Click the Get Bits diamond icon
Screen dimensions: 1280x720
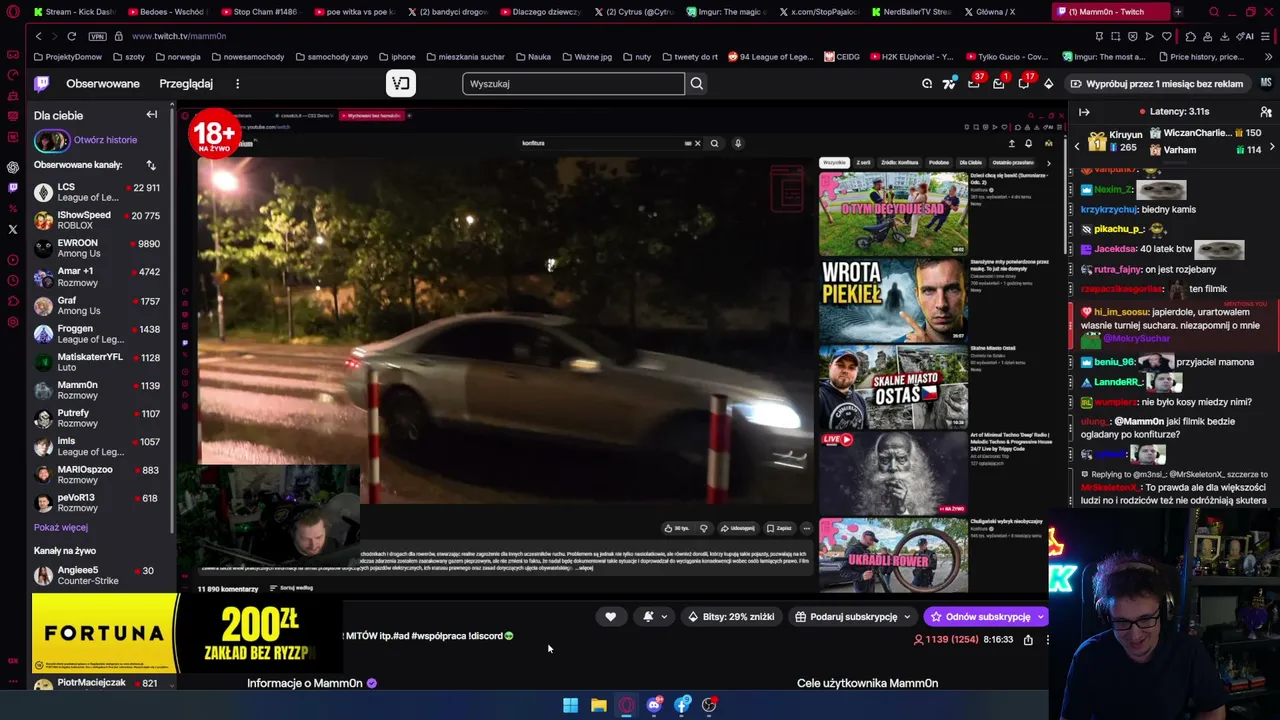click(1048, 84)
